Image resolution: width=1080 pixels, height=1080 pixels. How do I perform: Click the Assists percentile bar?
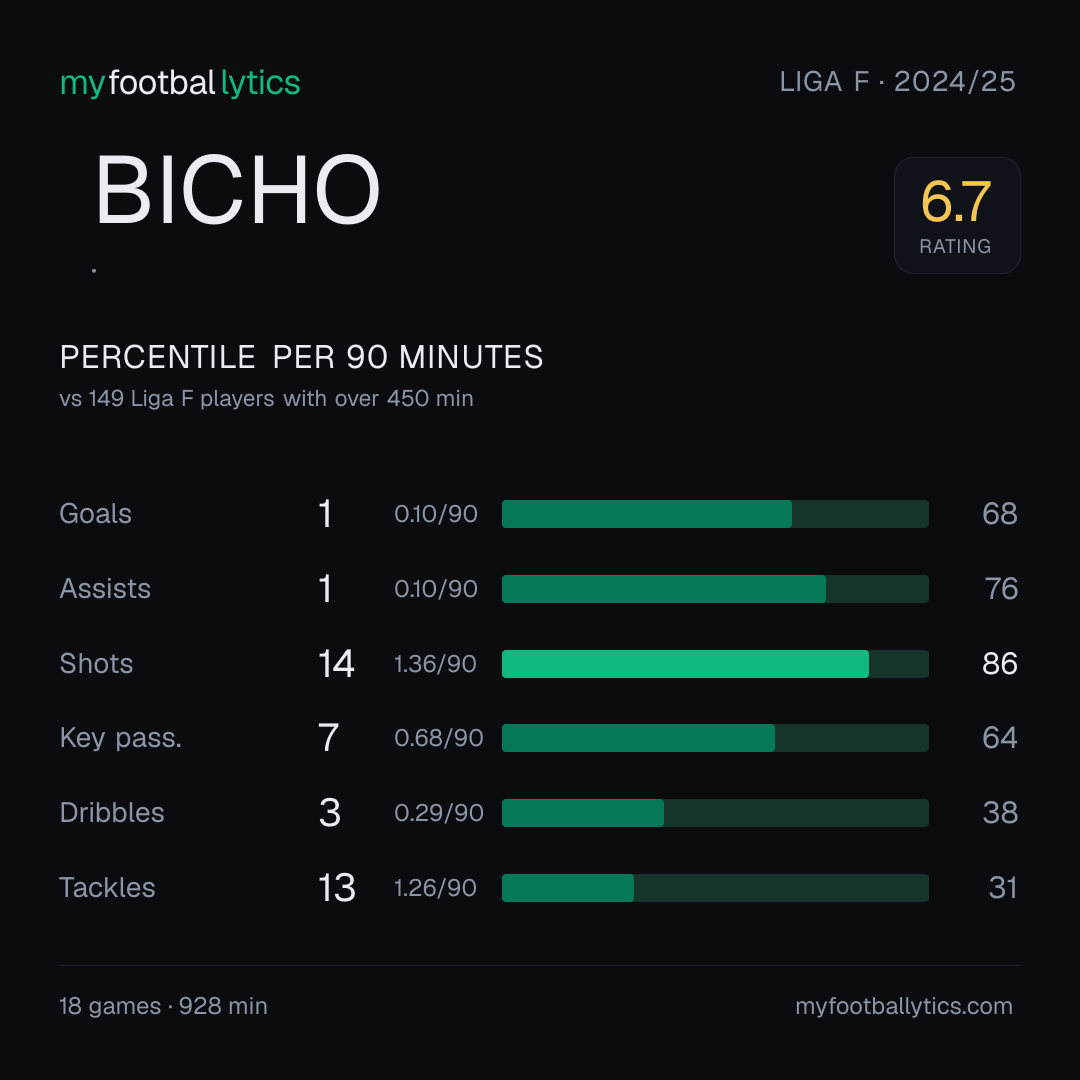715,589
